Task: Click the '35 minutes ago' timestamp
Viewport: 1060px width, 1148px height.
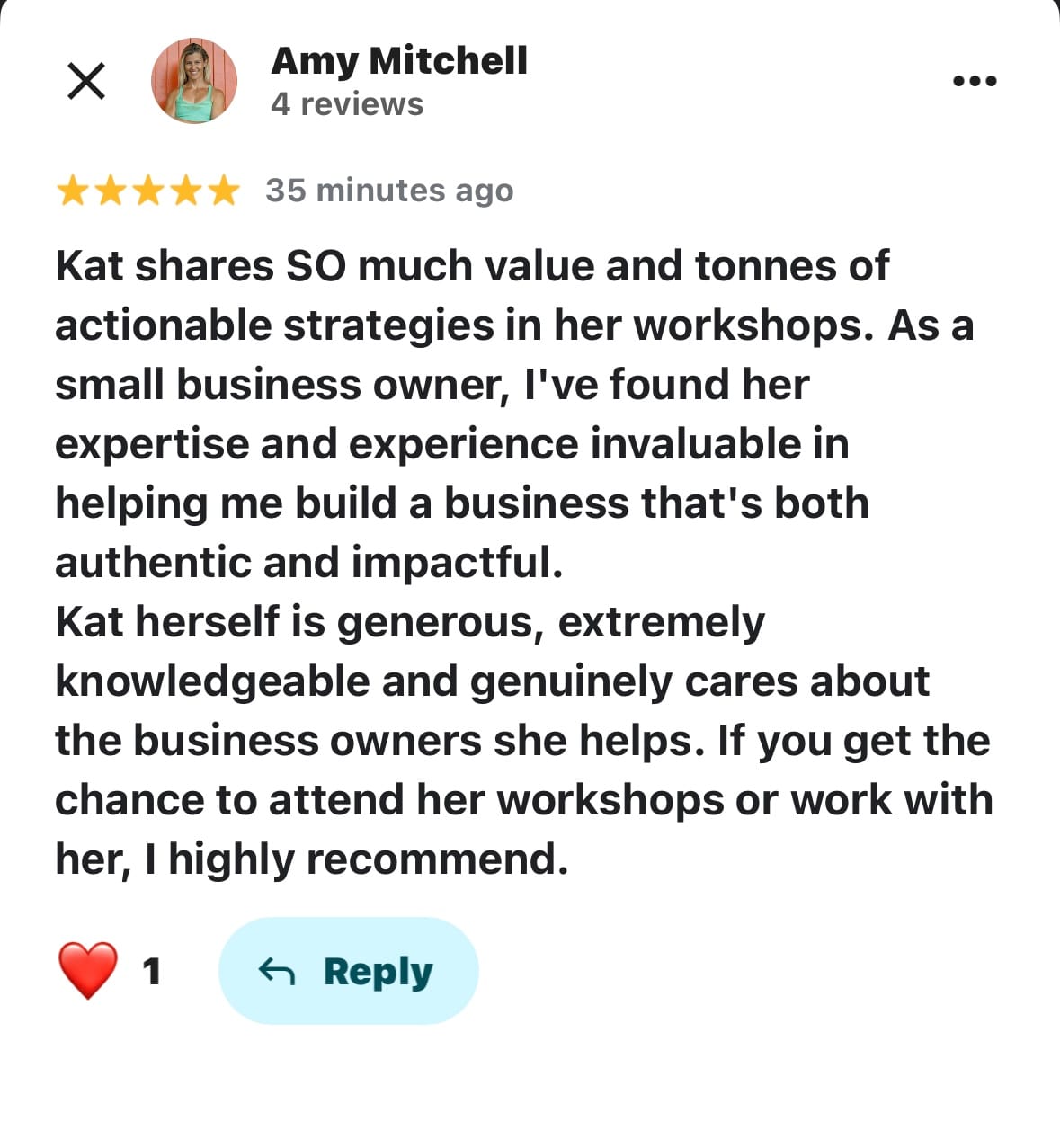Action: (x=389, y=191)
